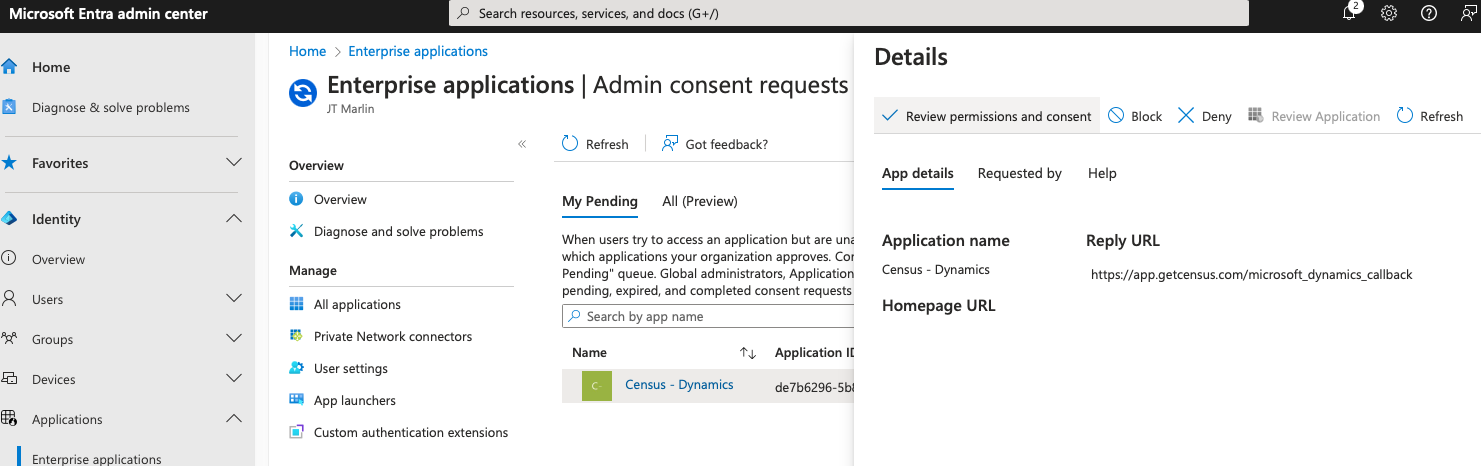Click the Refresh icon in Details panel
This screenshot has width=1481, height=466.
click(x=1405, y=116)
